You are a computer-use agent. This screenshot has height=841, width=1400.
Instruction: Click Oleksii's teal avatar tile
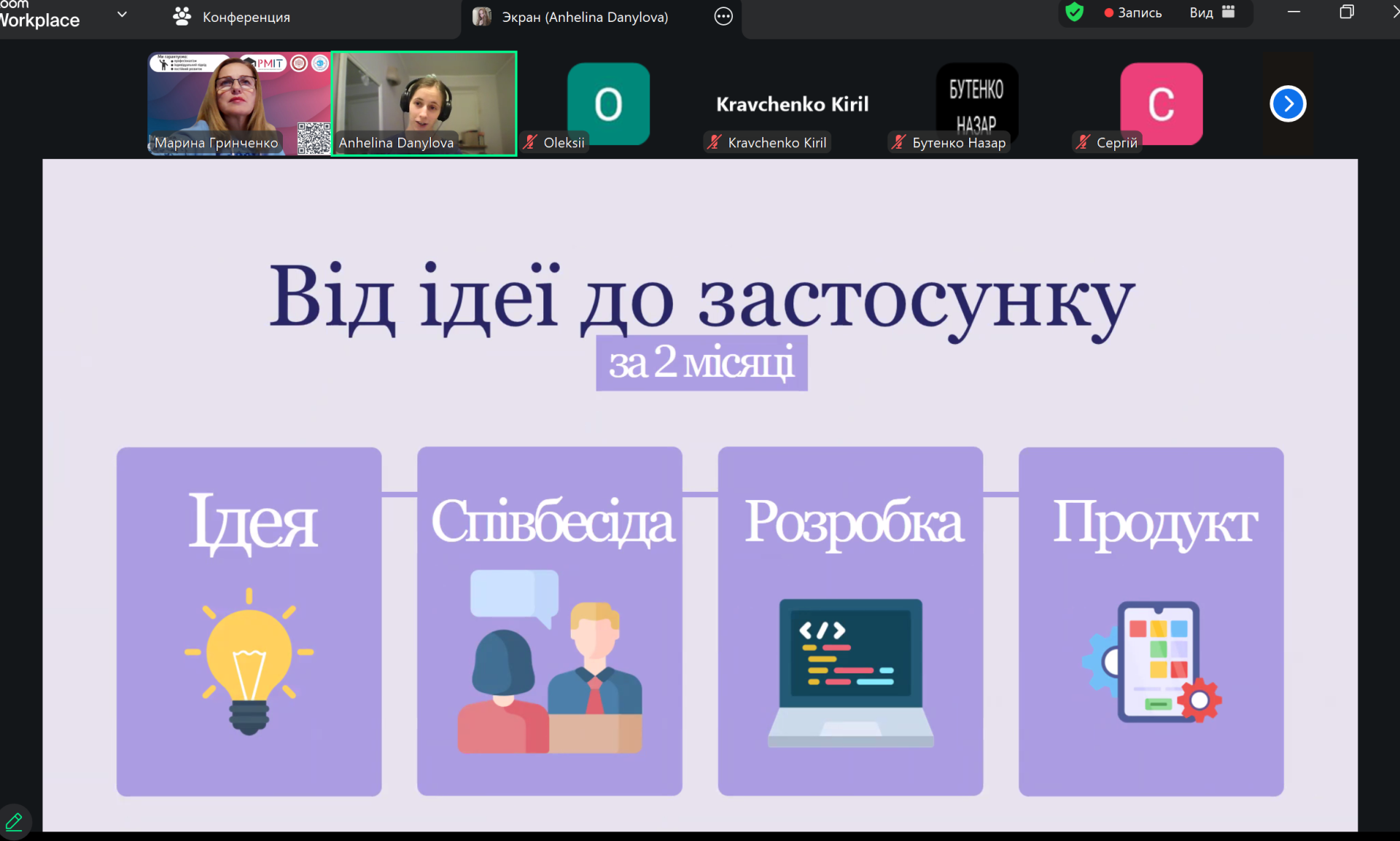pos(608,102)
